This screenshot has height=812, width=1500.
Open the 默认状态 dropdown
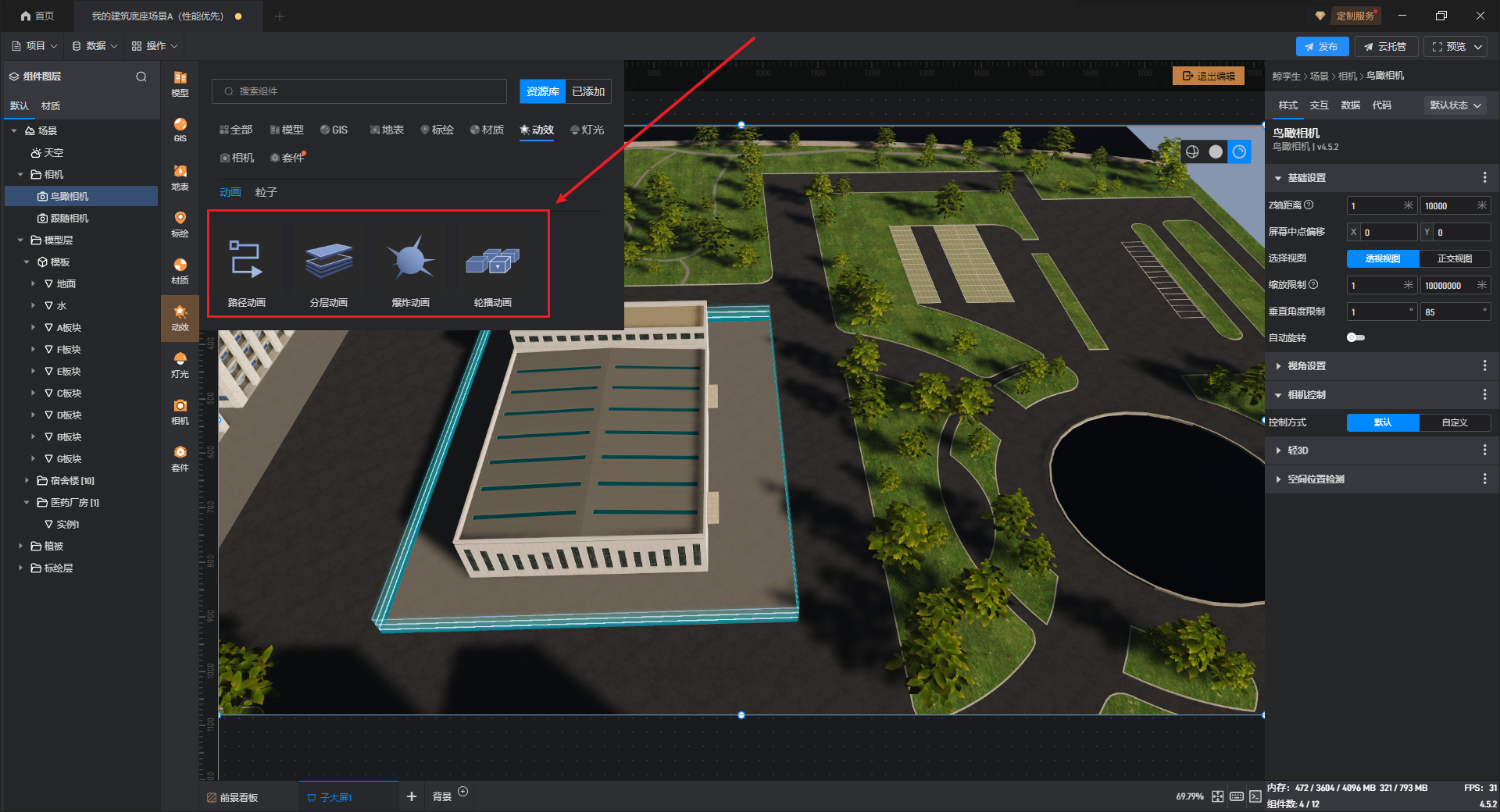click(1455, 105)
